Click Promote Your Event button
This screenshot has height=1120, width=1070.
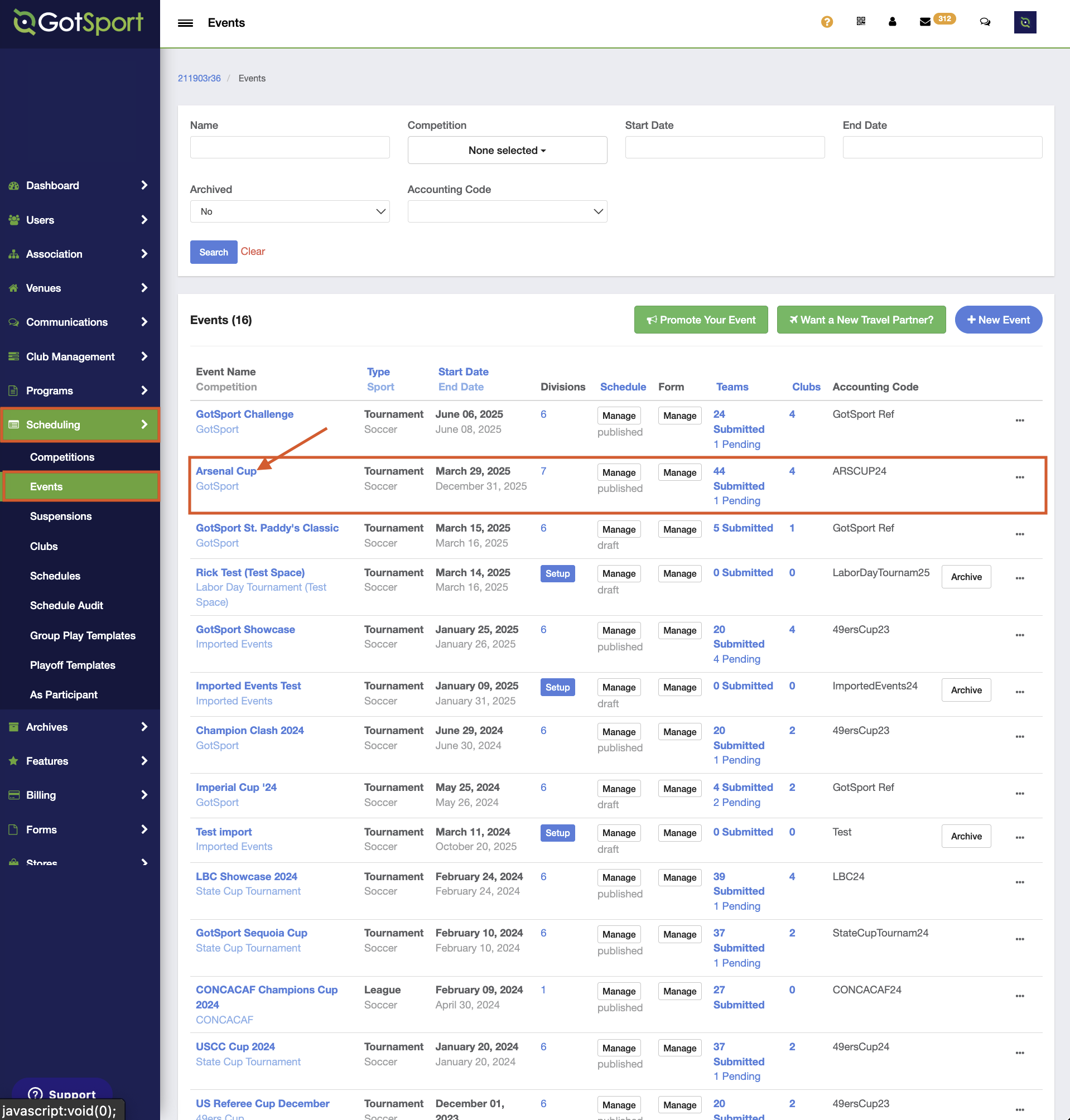pos(701,320)
